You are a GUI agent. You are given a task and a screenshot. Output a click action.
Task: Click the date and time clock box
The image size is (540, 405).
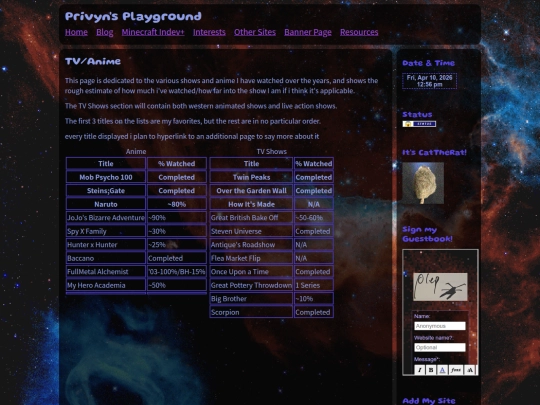tap(429, 81)
